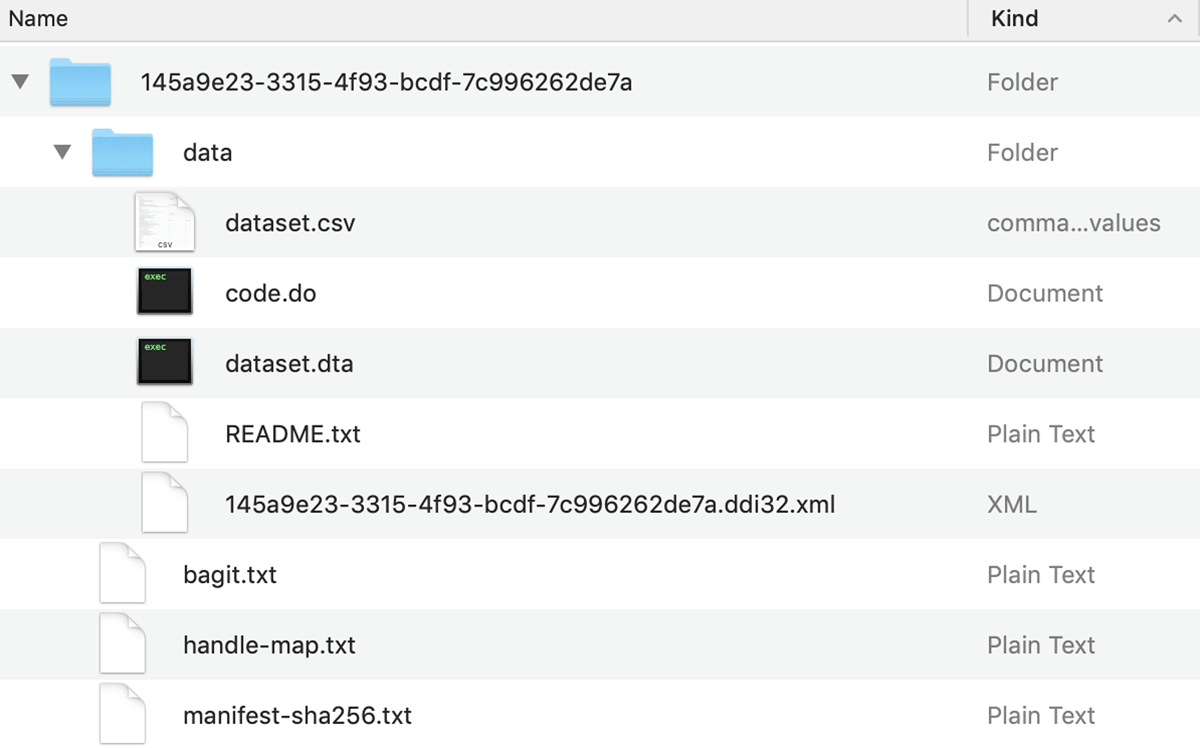Click the exec icon beside dataset.dta
Viewport: 1200px width, 748px height.
click(x=164, y=363)
